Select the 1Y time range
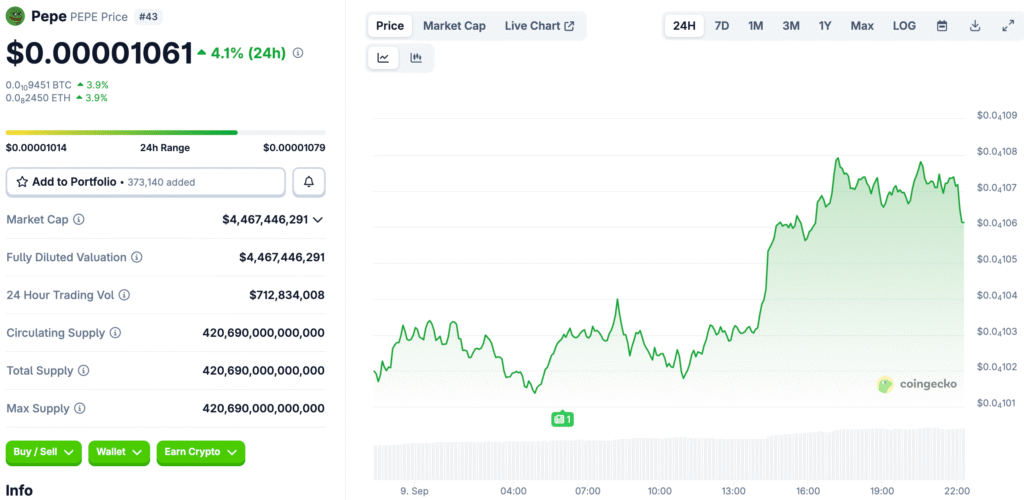Screen dimensions: 1024x500 [825, 26]
